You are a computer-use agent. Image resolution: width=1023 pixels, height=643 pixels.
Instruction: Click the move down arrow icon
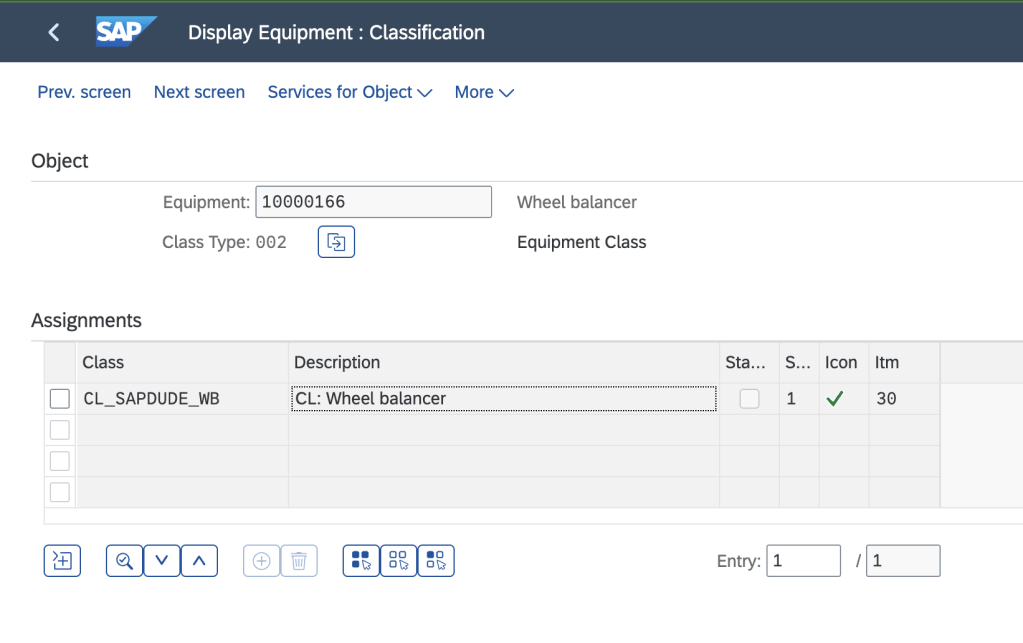click(x=161, y=560)
